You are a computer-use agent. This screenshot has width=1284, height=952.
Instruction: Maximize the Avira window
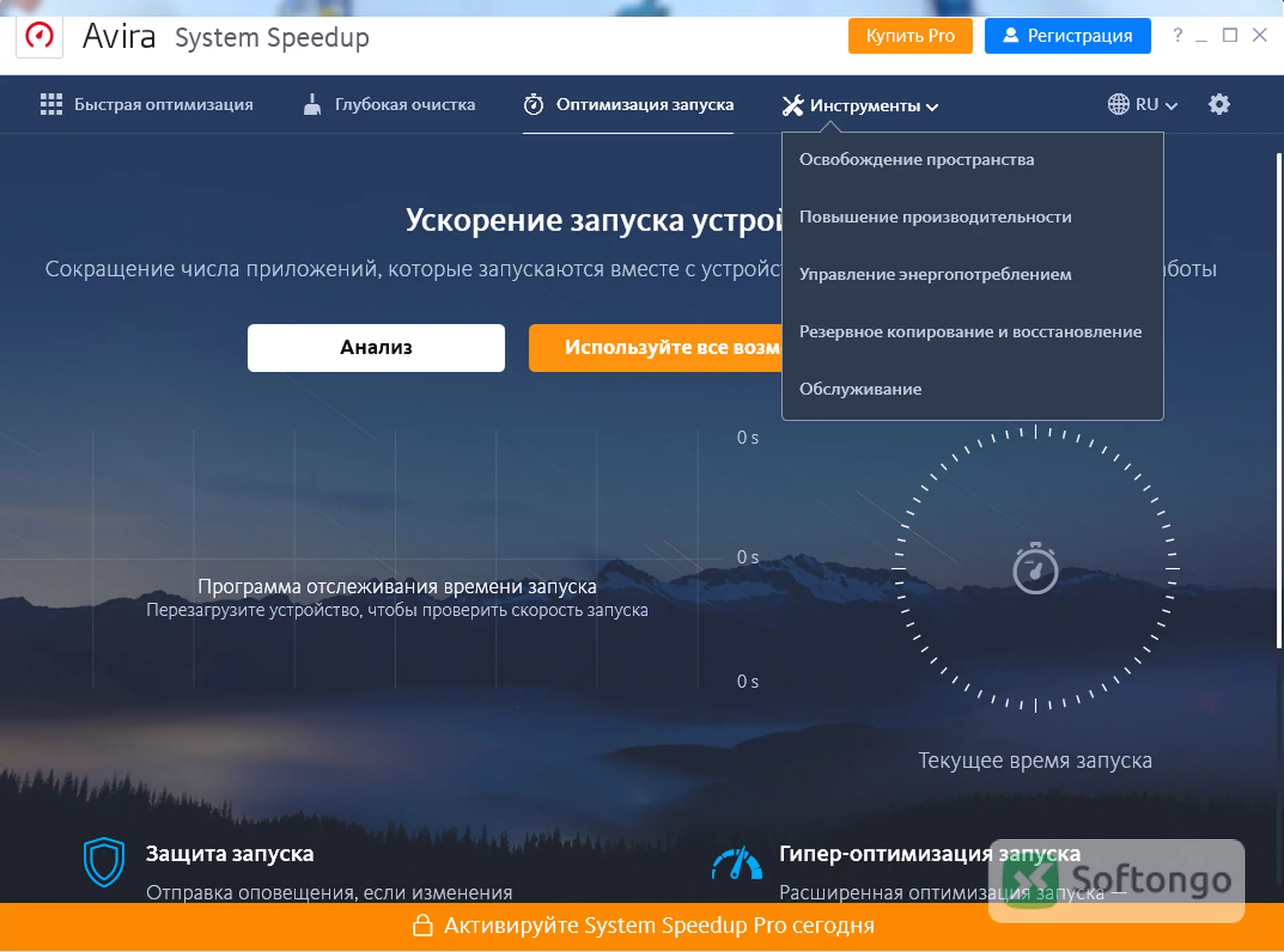pos(1230,35)
